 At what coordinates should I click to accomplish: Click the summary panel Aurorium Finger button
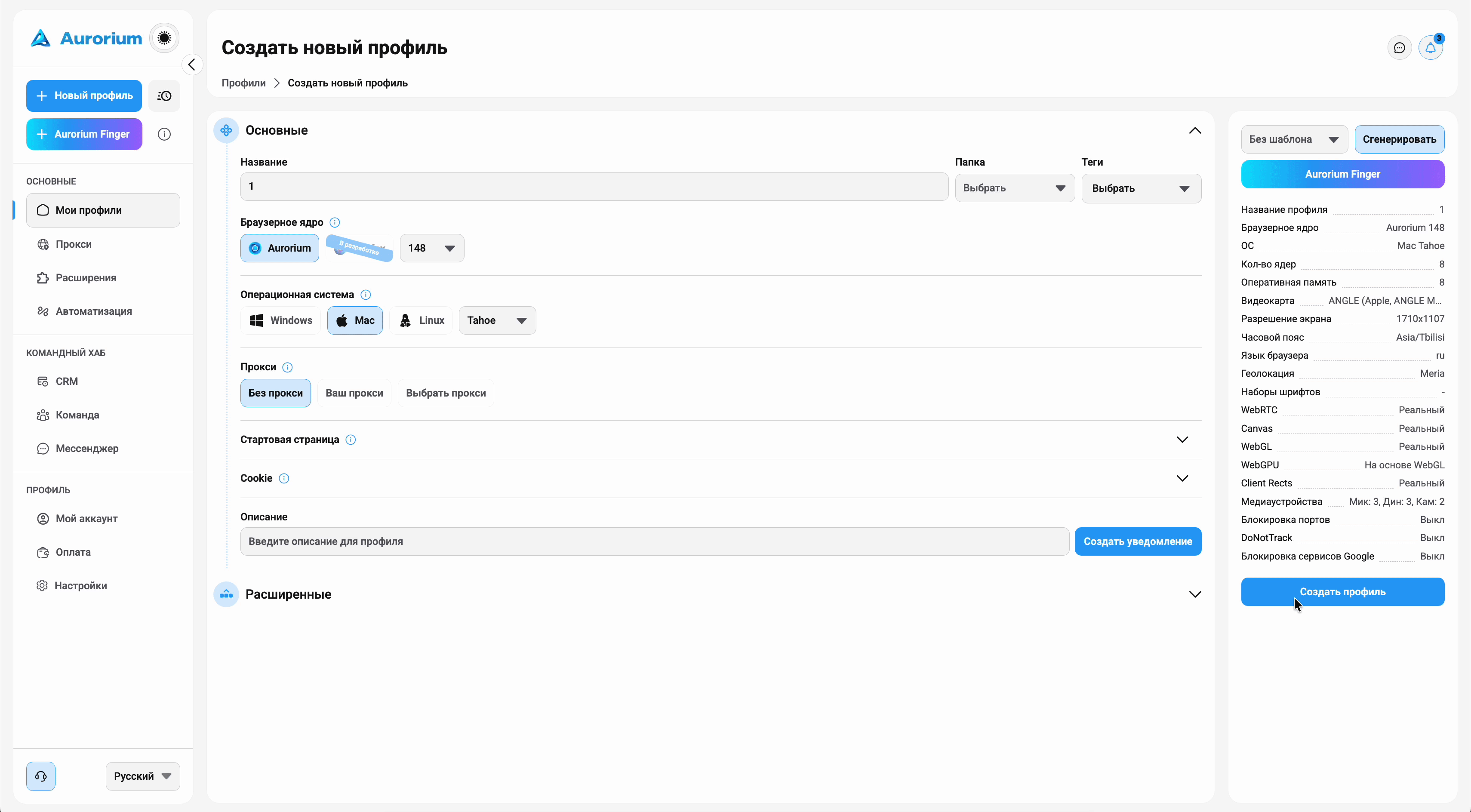[x=1342, y=174]
